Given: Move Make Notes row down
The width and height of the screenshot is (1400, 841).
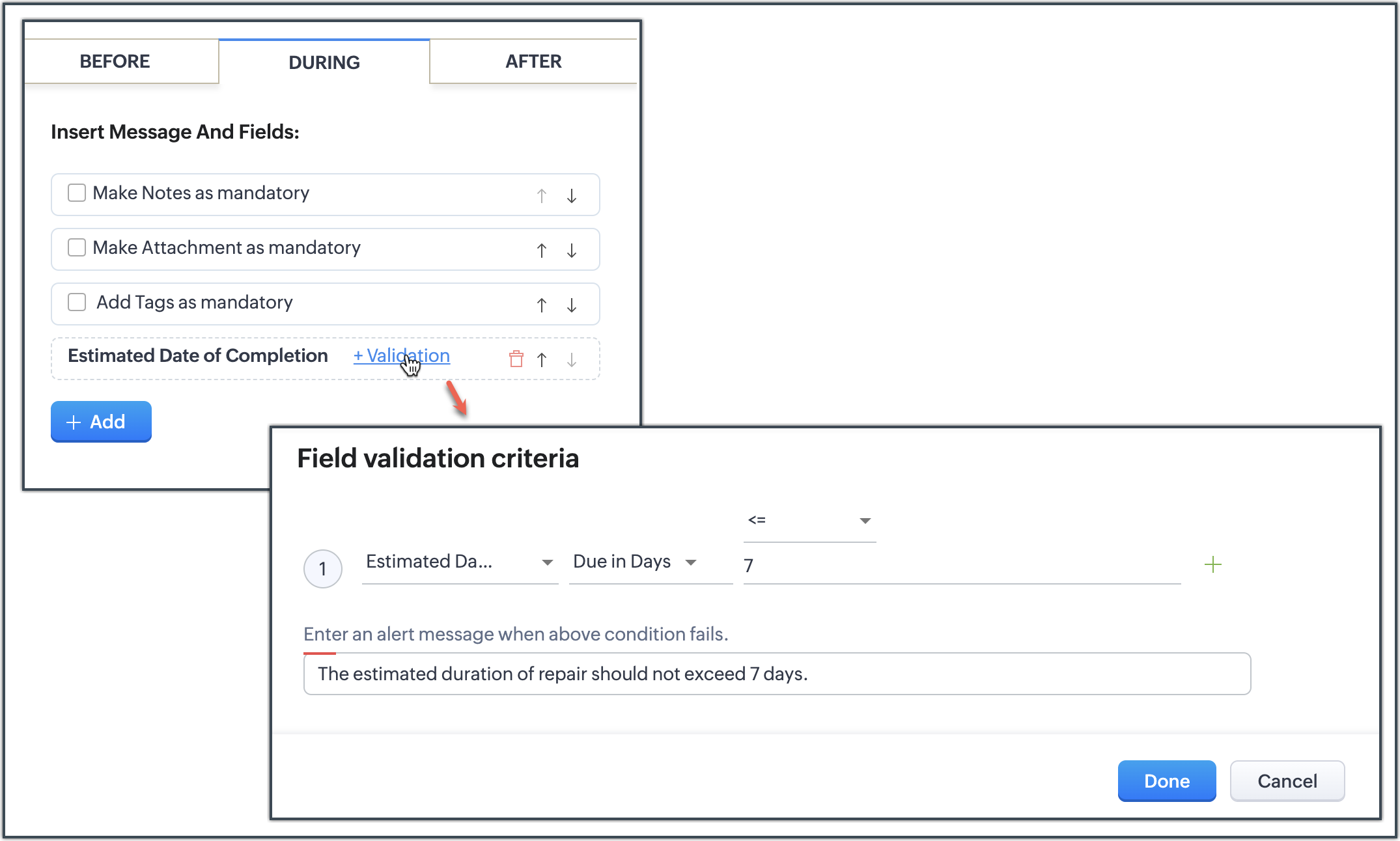Looking at the screenshot, I should 571,195.
